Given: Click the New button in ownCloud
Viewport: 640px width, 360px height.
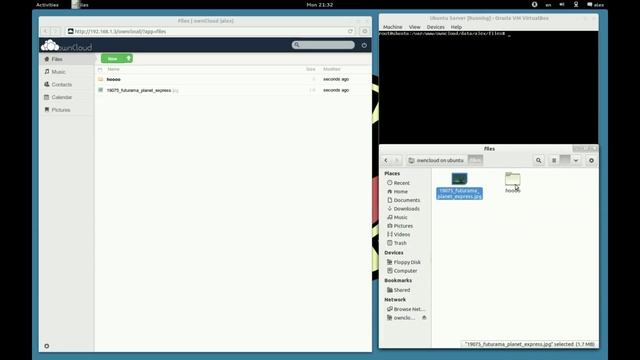Looking at the screenshot, I should coord(113,59).
